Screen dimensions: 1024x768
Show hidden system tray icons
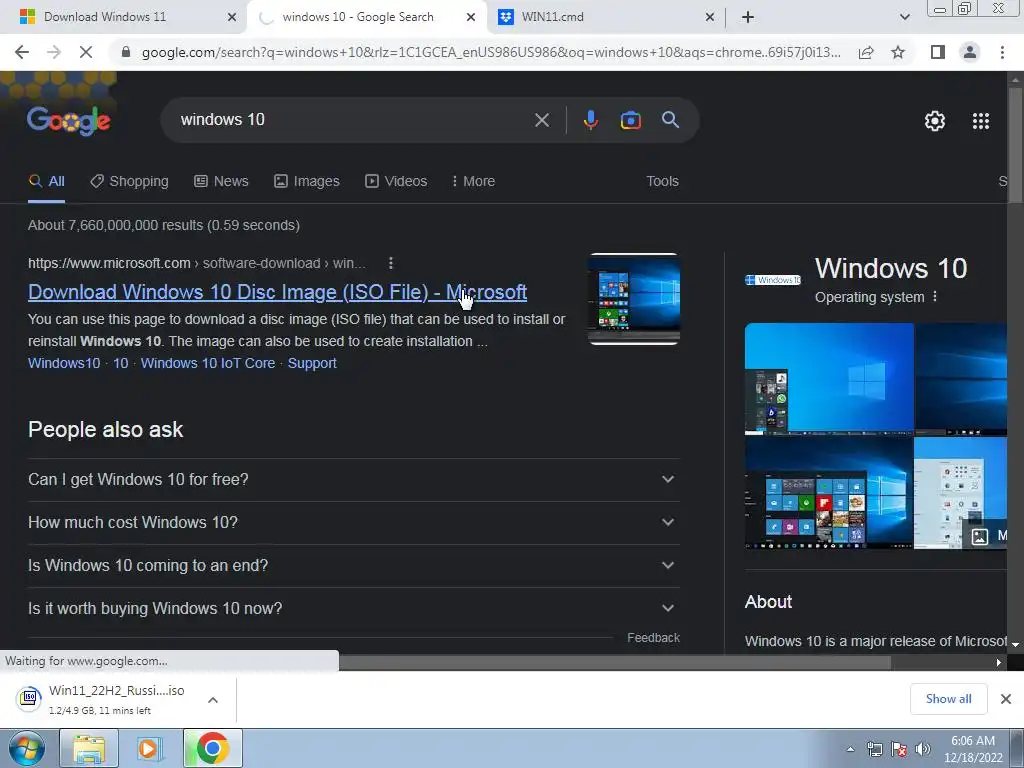point(850,749)
